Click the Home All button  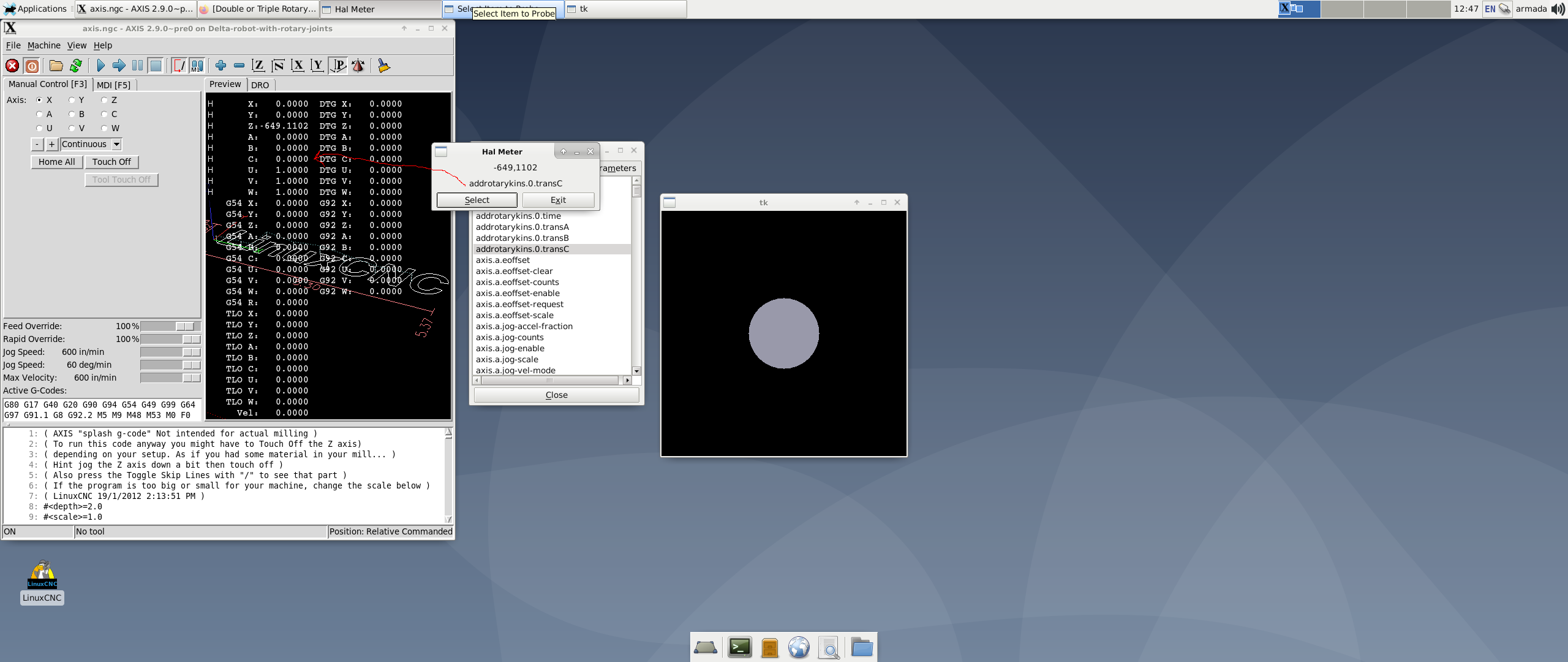coord(56,162)
